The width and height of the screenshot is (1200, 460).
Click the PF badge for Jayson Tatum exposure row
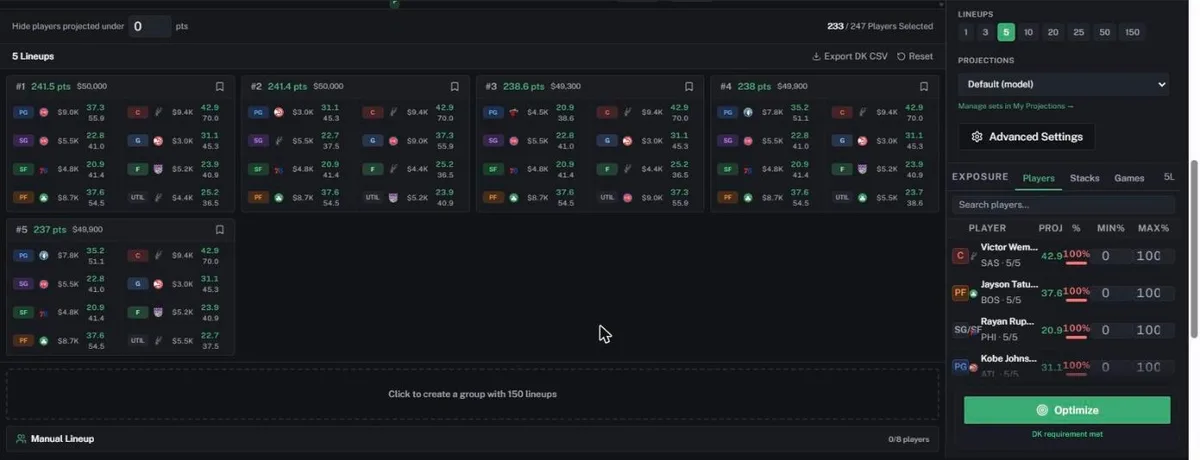tap(960, 293)
